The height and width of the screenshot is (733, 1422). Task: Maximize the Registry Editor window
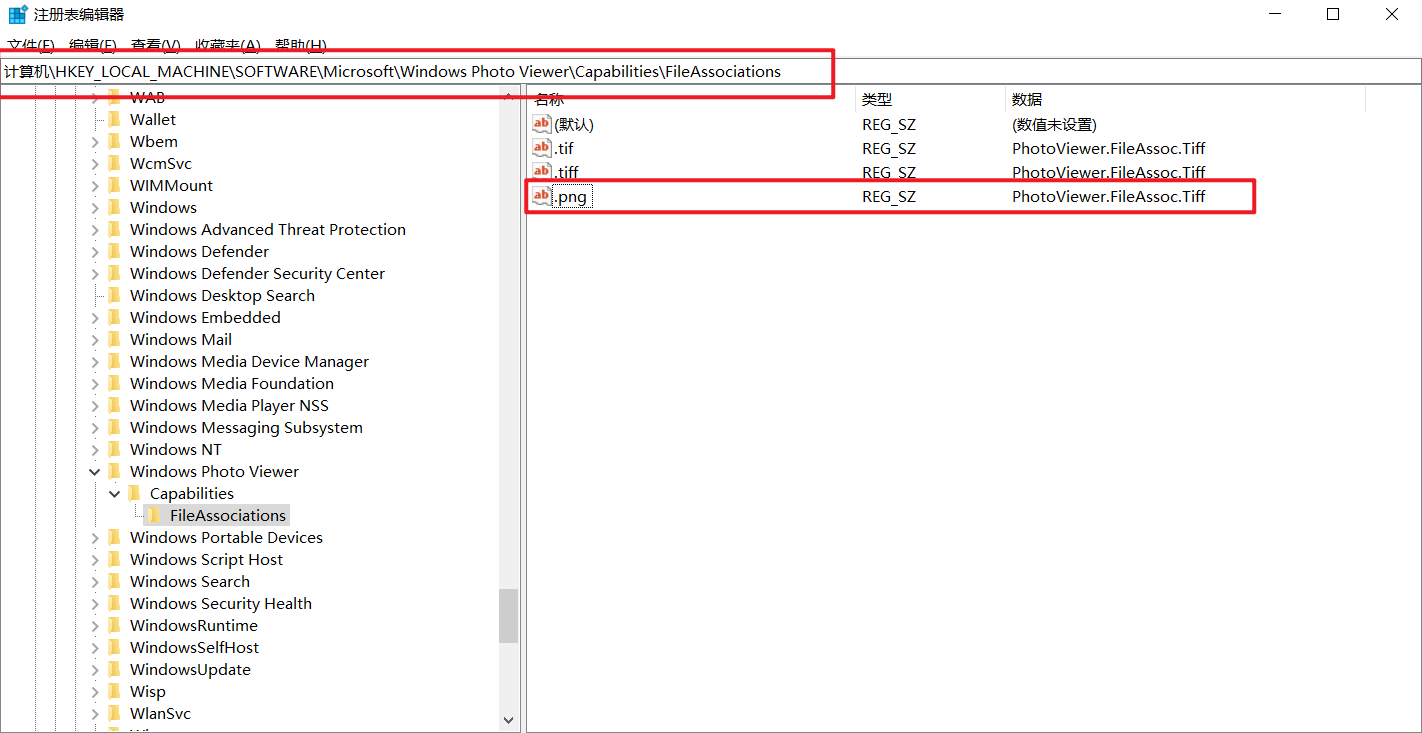(x=1333, y=14)
